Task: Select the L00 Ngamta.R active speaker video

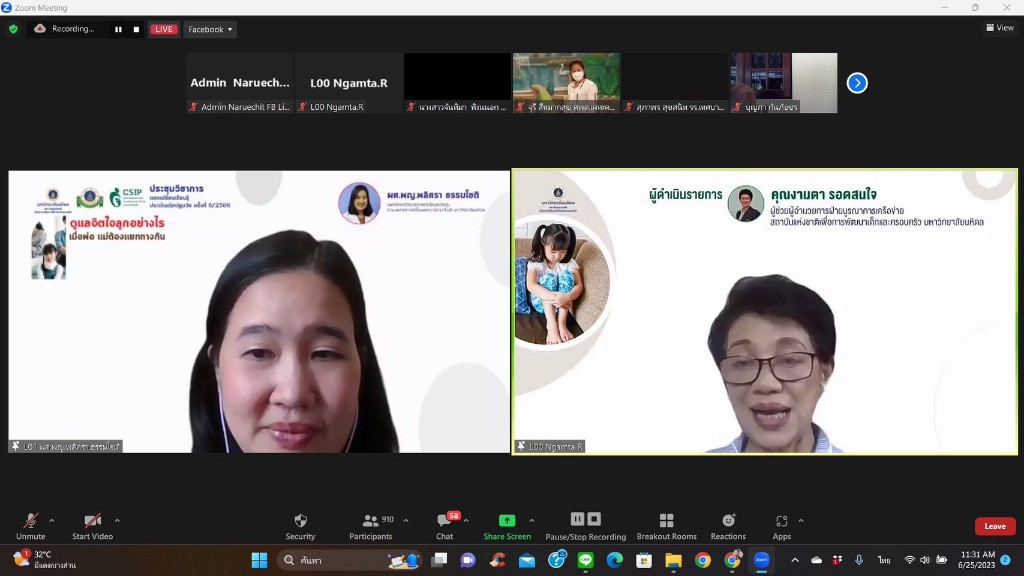Action: tap(765, 312)
